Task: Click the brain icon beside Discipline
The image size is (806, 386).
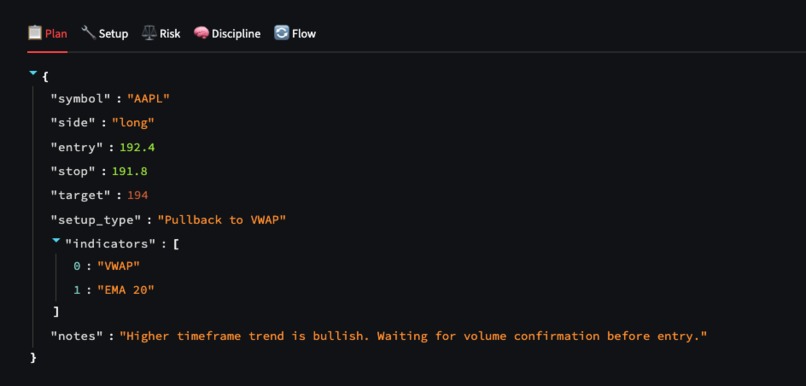Action: pos(201,33)
